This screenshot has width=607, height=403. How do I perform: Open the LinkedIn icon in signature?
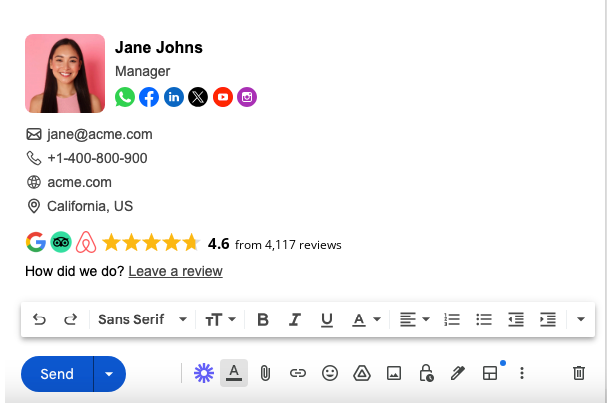[x=174, y=97]
